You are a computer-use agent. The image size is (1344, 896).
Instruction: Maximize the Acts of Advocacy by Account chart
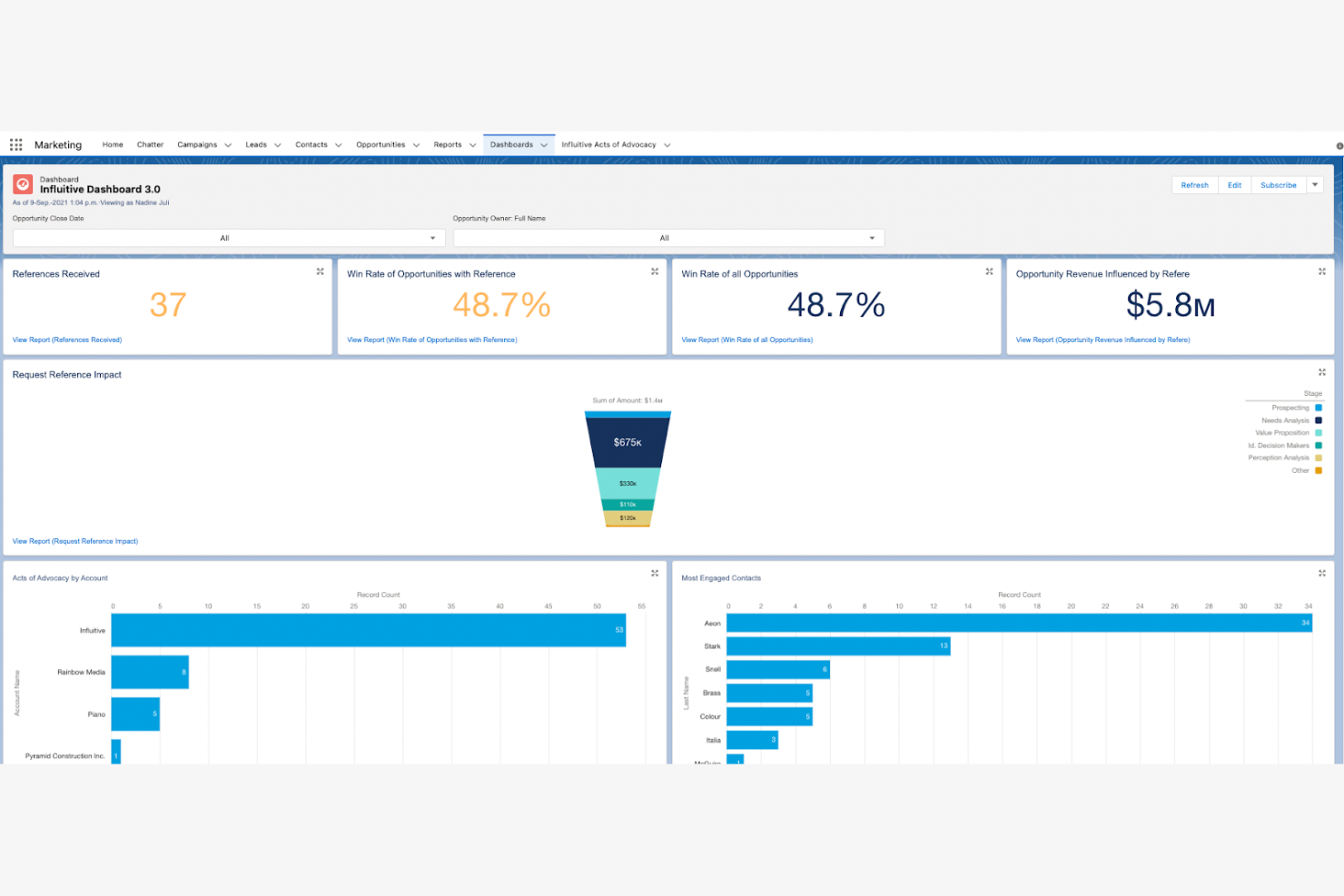pyautogui.click(x=655, y=573)
